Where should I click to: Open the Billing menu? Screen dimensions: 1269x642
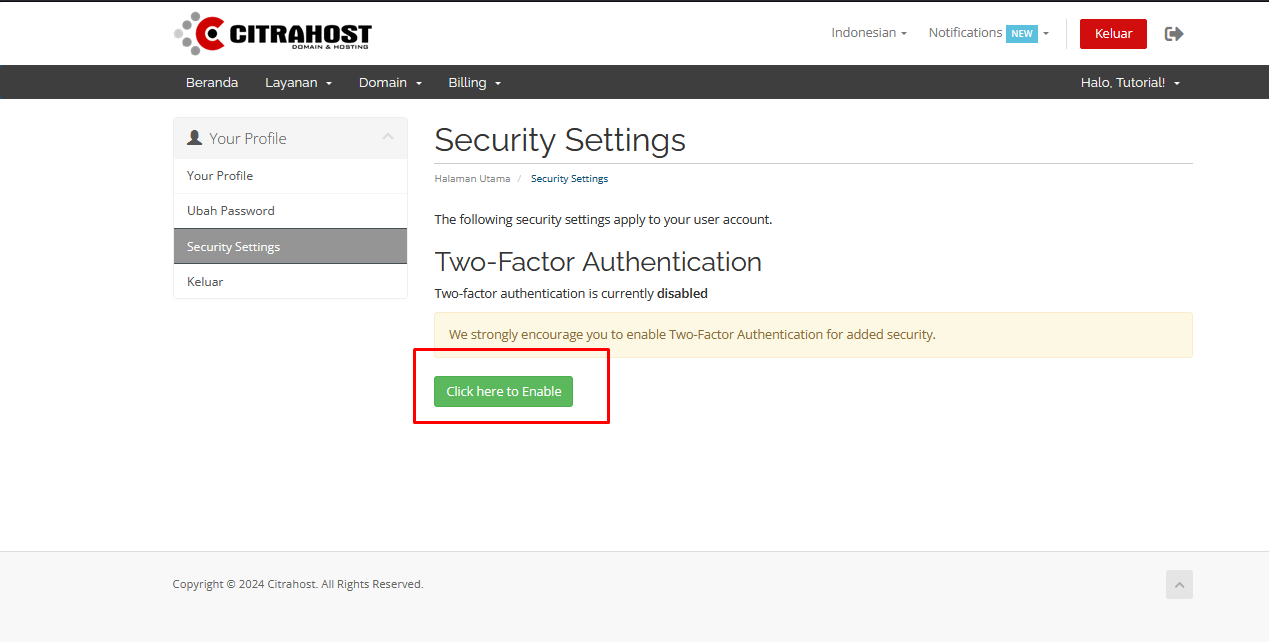[474, 83]
